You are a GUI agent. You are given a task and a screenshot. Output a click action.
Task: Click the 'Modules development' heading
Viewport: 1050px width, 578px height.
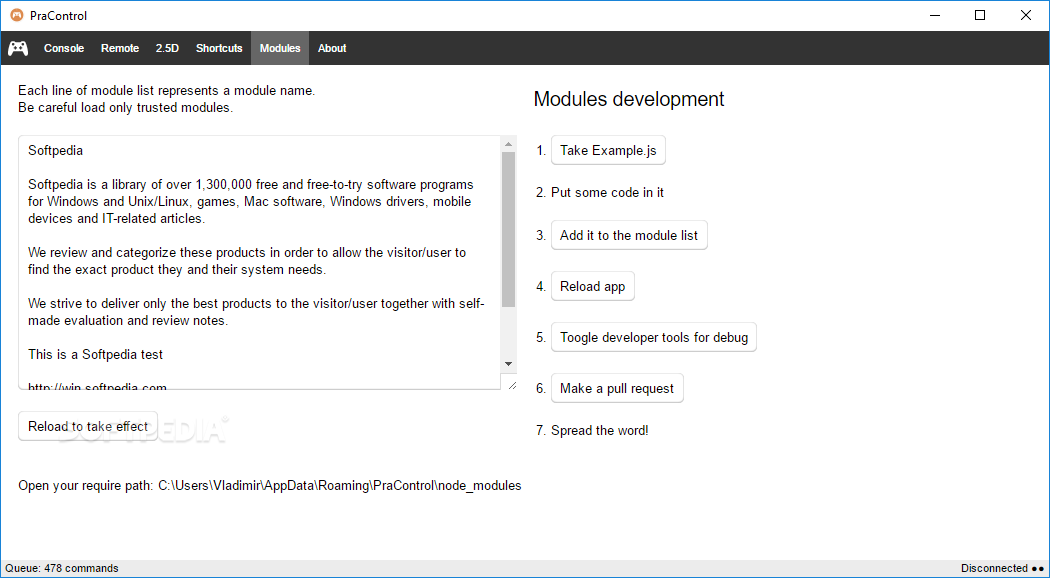click(629, 99)
